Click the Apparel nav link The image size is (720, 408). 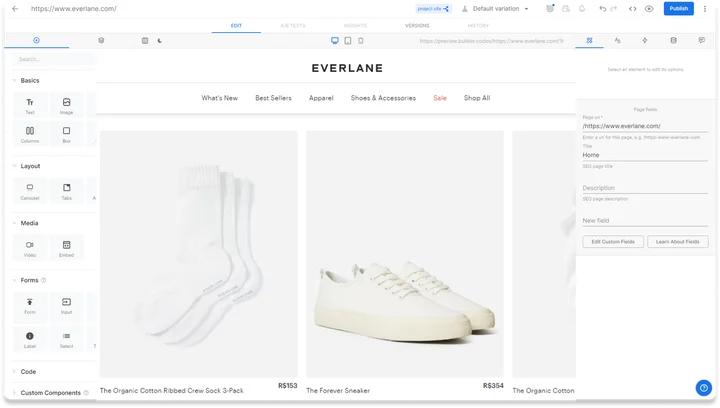pos(321,98)
